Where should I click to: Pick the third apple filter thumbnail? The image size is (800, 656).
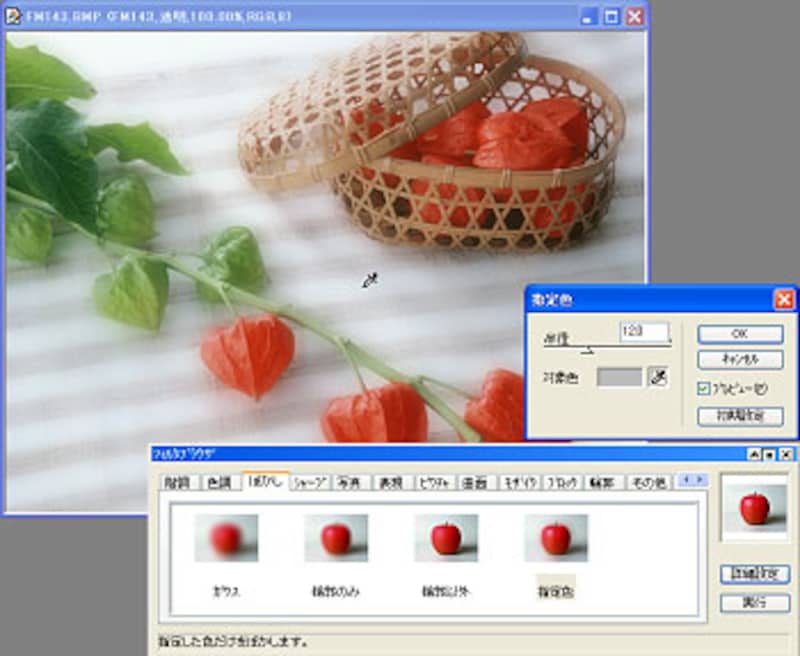pyautogui.click(x=446, y=538)
